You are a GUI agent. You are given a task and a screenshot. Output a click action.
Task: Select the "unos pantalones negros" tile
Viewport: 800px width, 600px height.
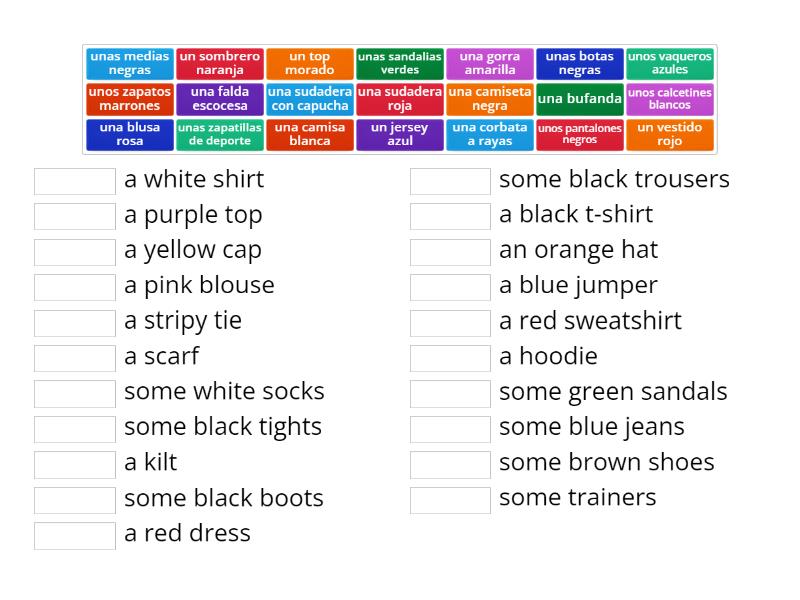click(x=580, y=134)
